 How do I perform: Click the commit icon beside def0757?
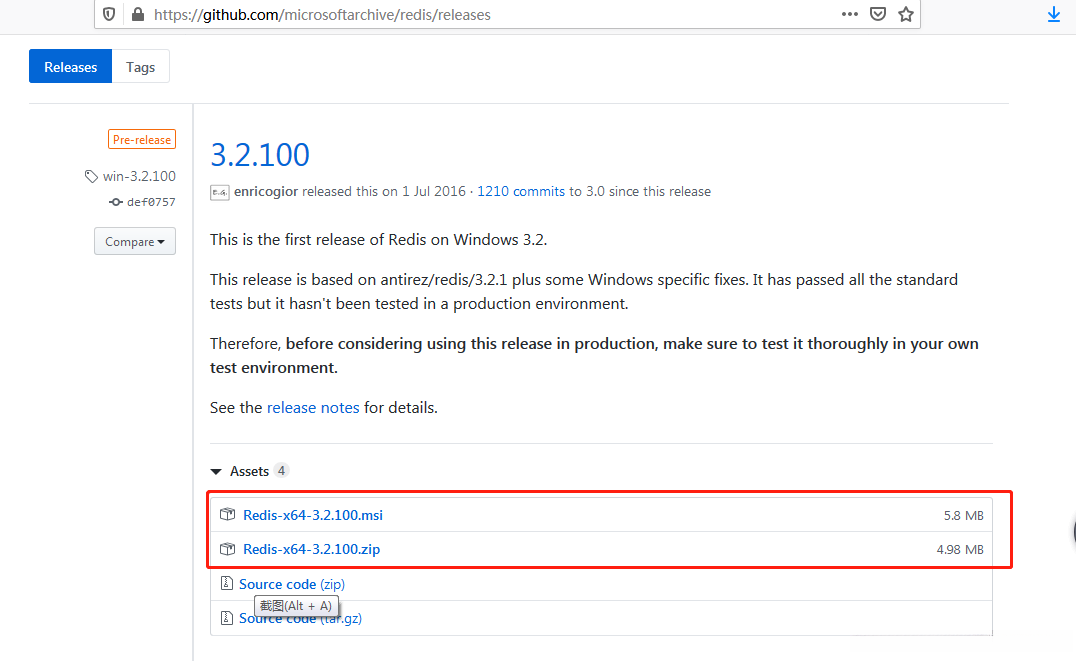pyautogui.click(x=116, y=202)
